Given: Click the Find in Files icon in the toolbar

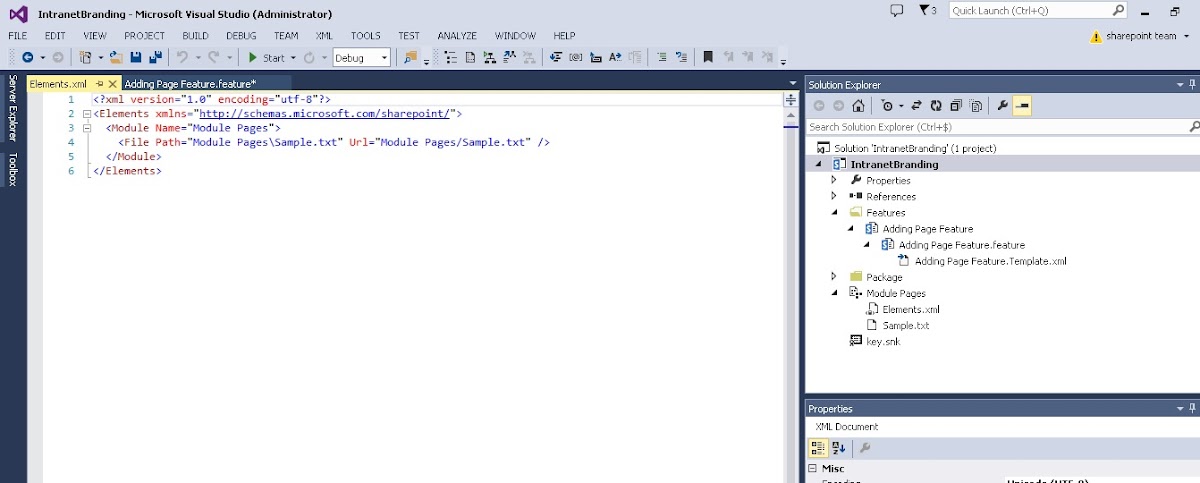Looking at the screenshot, I should (x=410, y=57).
